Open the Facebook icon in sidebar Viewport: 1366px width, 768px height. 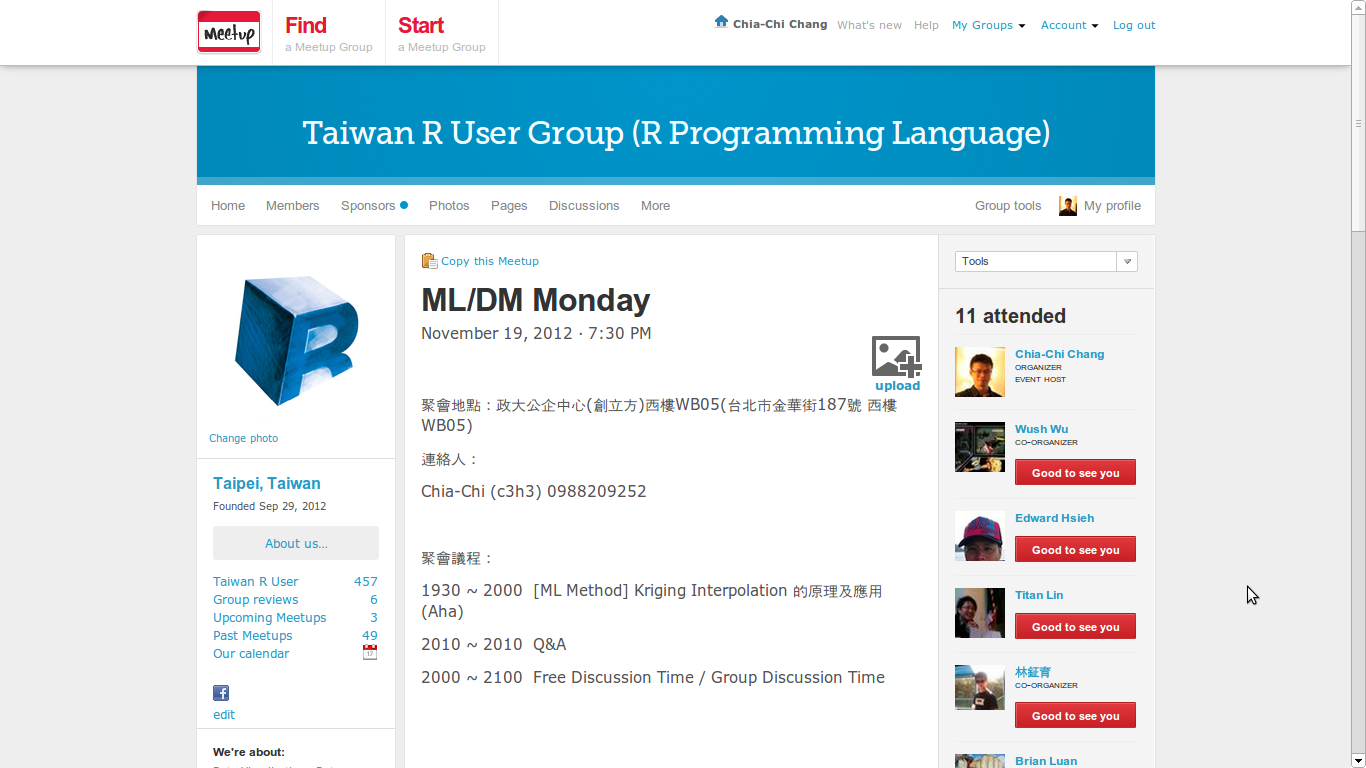[221, 693]
